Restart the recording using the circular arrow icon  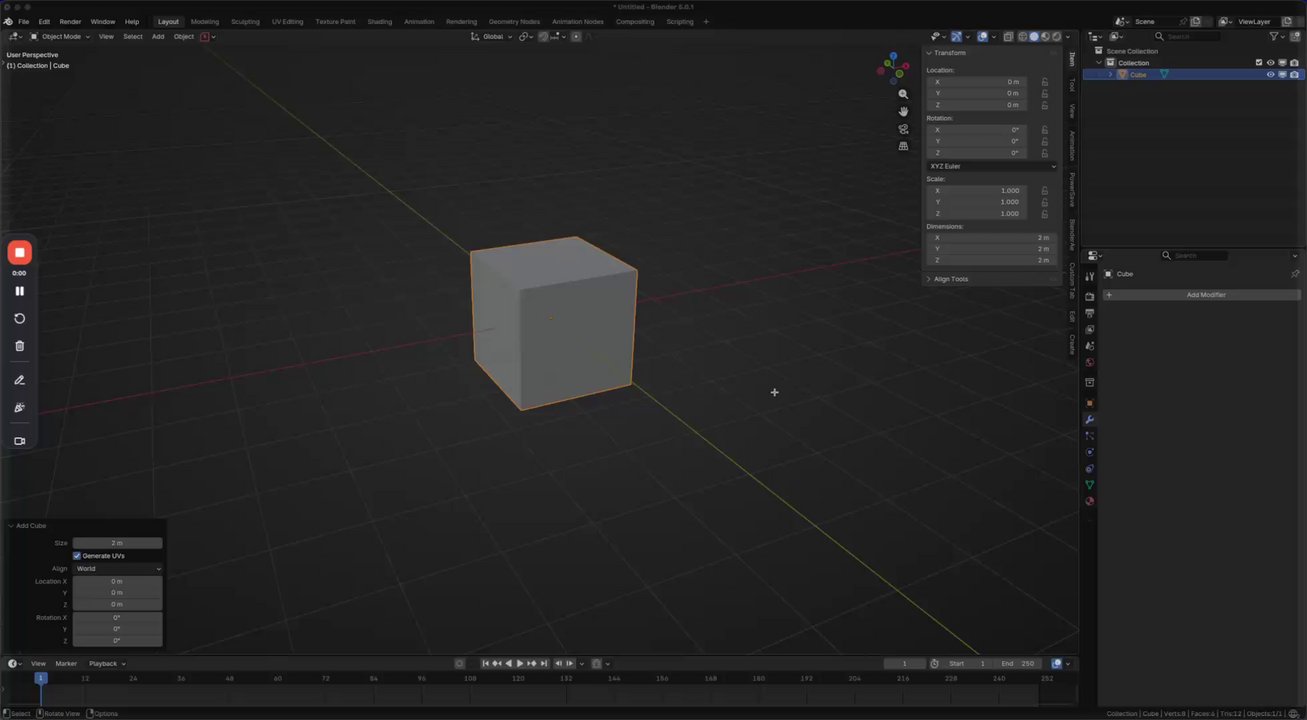coord(19,318)
